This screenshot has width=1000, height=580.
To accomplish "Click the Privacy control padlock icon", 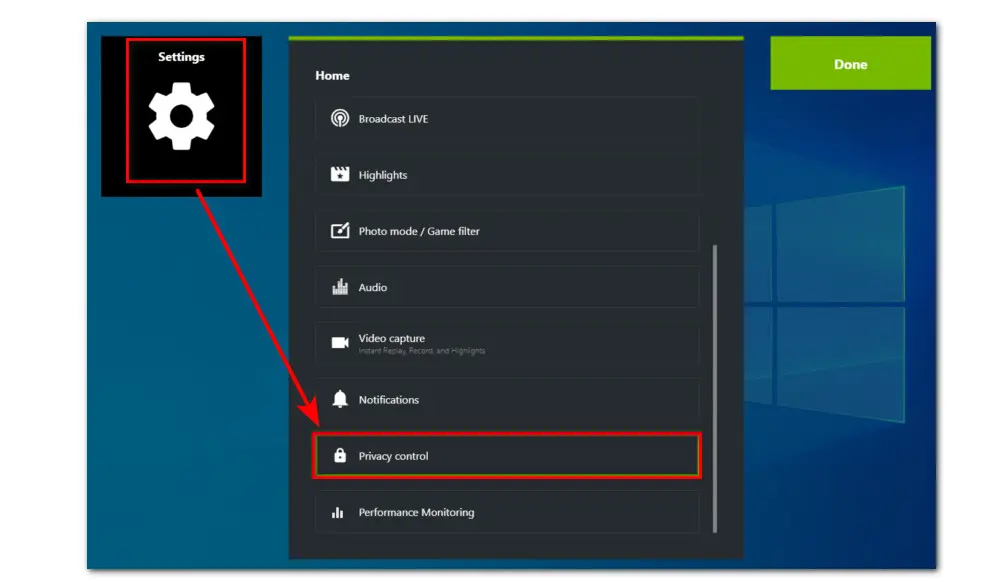I will pos(340,456).
